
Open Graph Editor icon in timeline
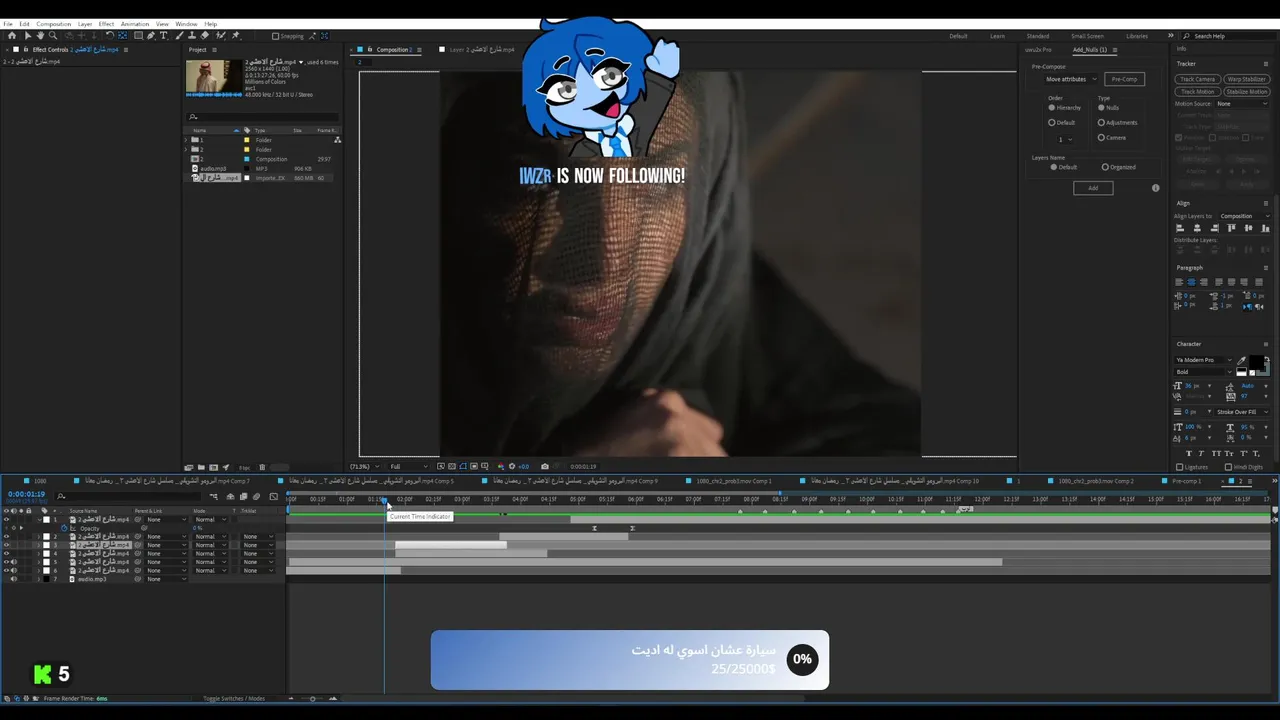click(273, 497)
